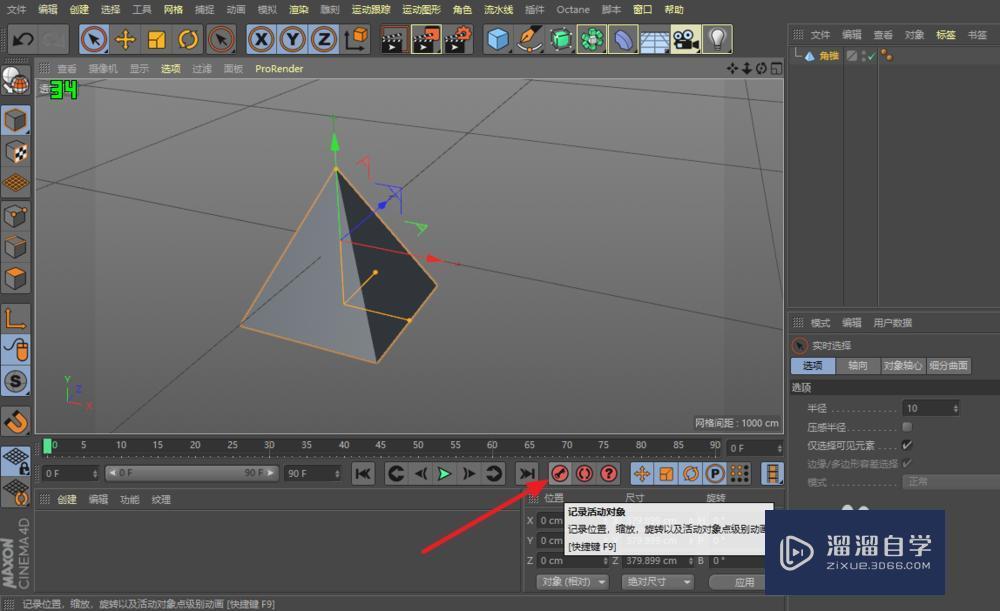Click the green Play forward button

point(445,473)
